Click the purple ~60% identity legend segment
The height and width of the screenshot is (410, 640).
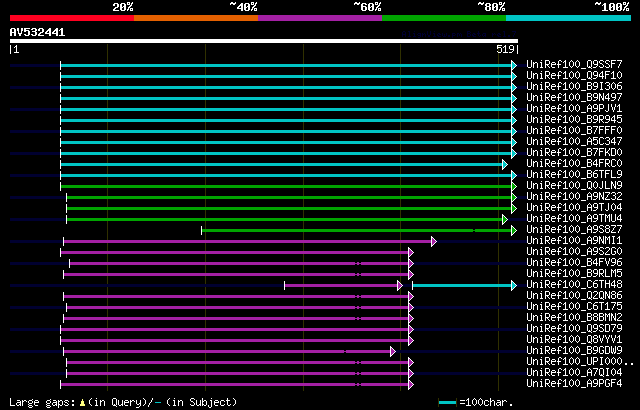(x=320, y=18)
